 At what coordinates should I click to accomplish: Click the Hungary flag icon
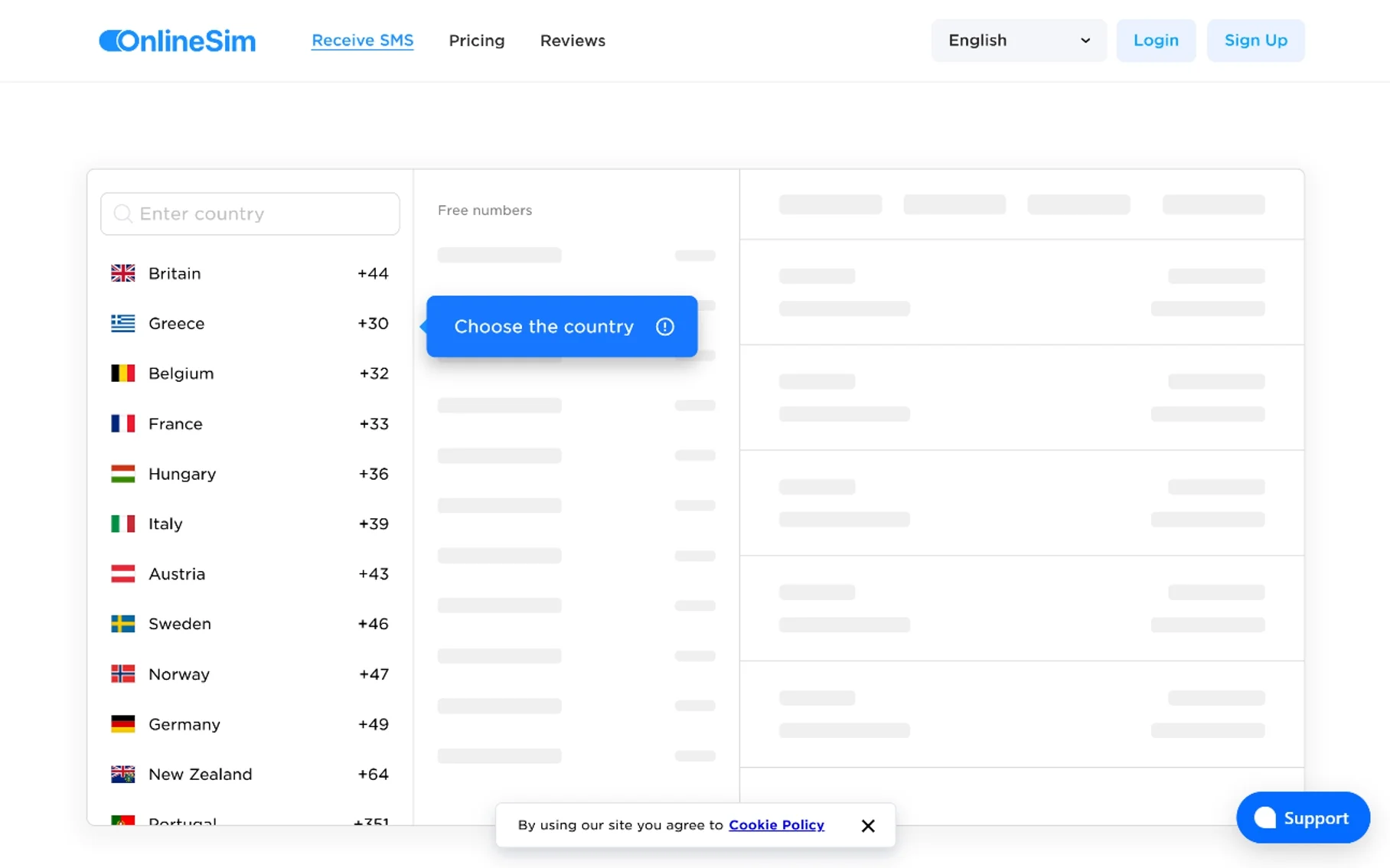pos(122,474)
